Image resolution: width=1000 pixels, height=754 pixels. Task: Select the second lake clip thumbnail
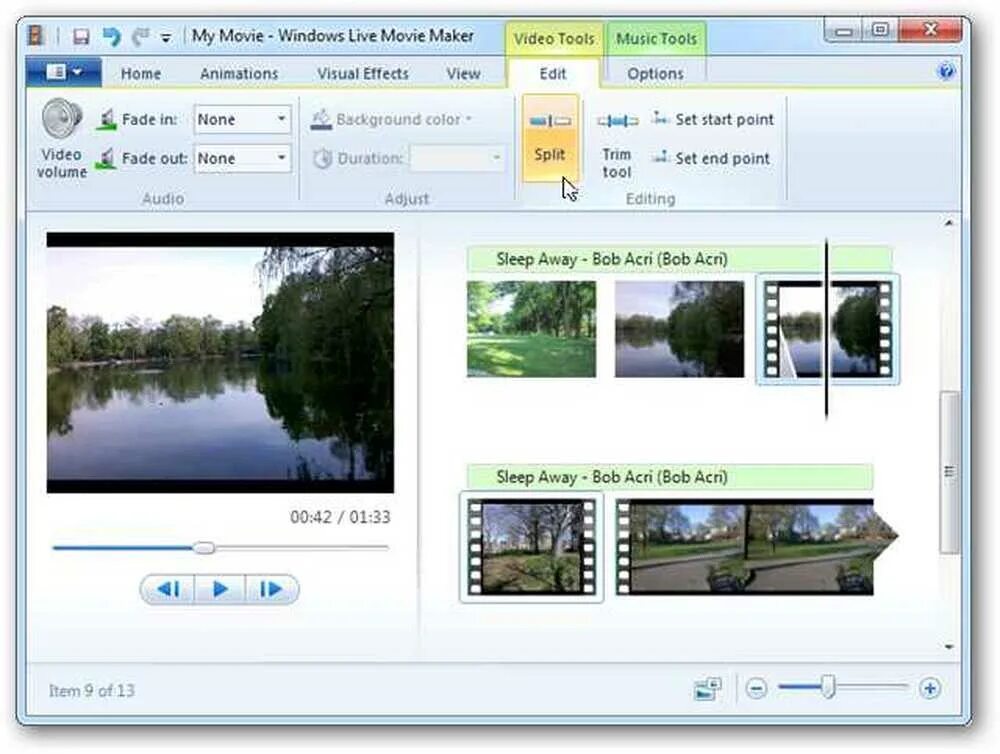679,329
